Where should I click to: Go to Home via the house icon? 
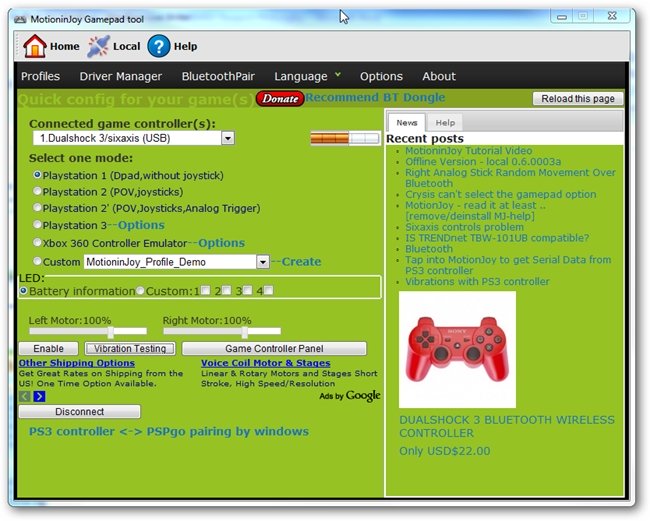34,46
